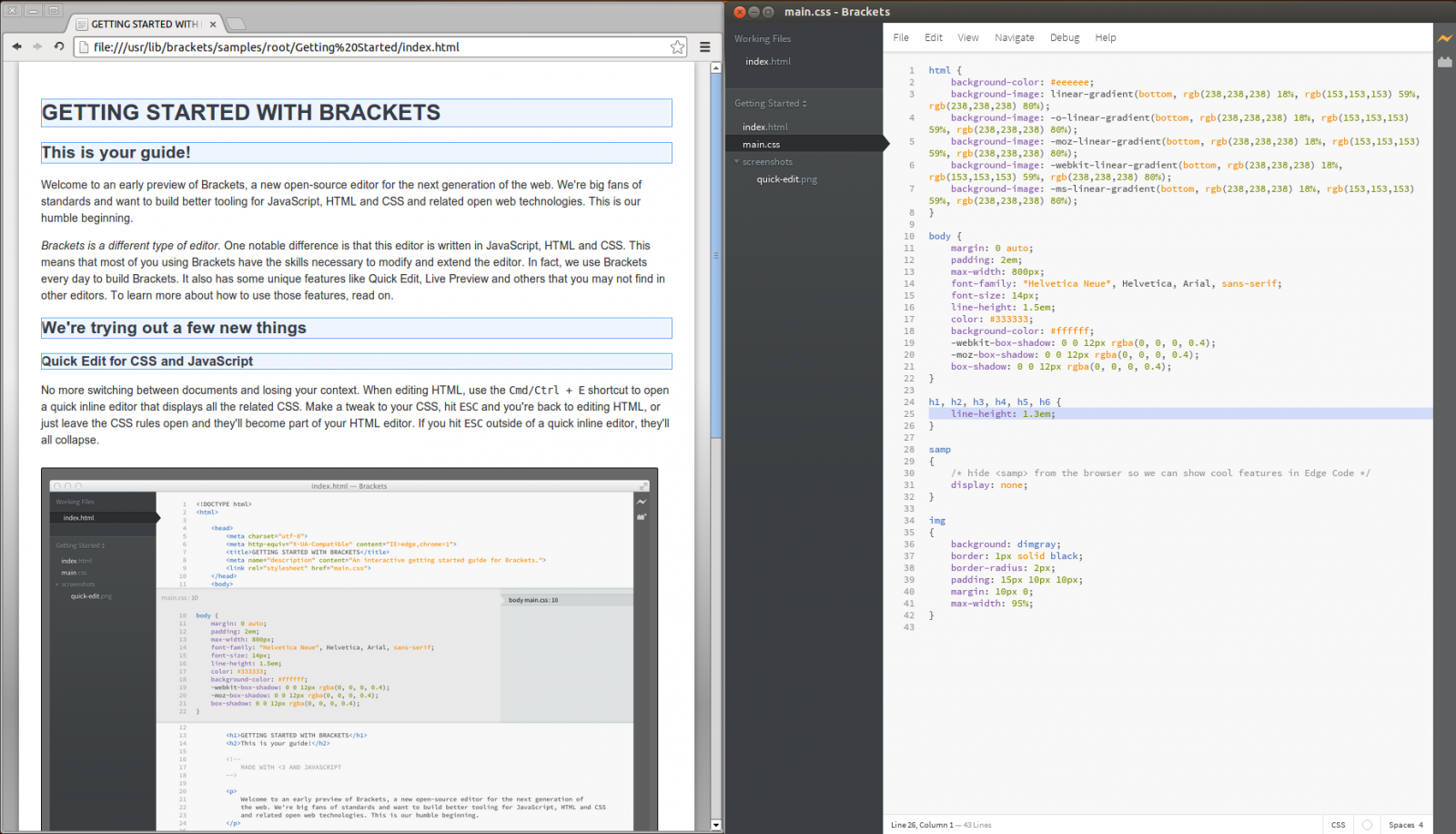This screenshot has height=834, width=1456.
Task: Open the Getting Started project dropdown
Action: point(771,103)
